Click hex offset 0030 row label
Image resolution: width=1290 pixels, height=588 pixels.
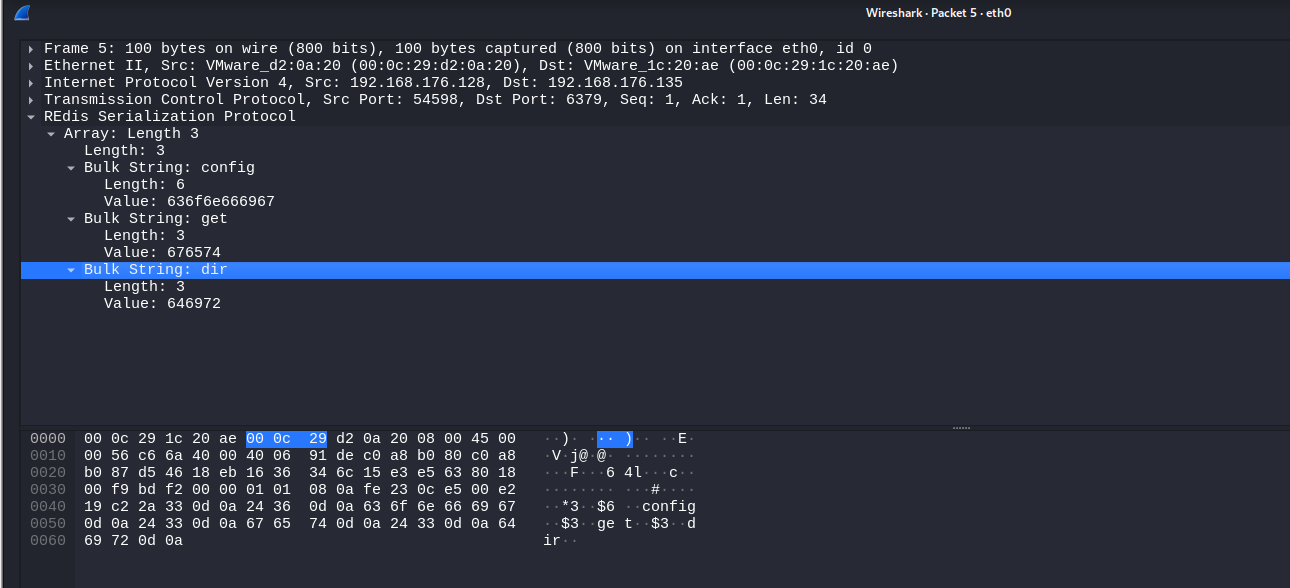48,490
